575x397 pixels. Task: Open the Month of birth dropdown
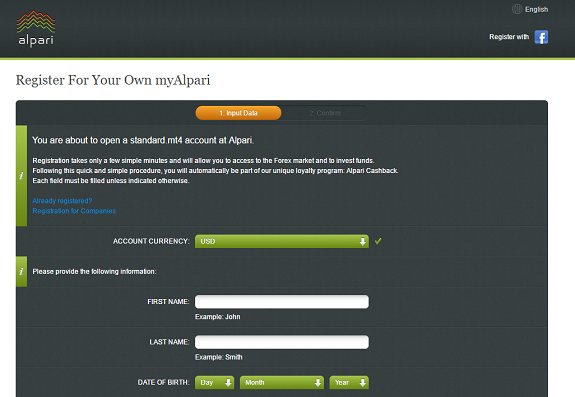[282, 382]
